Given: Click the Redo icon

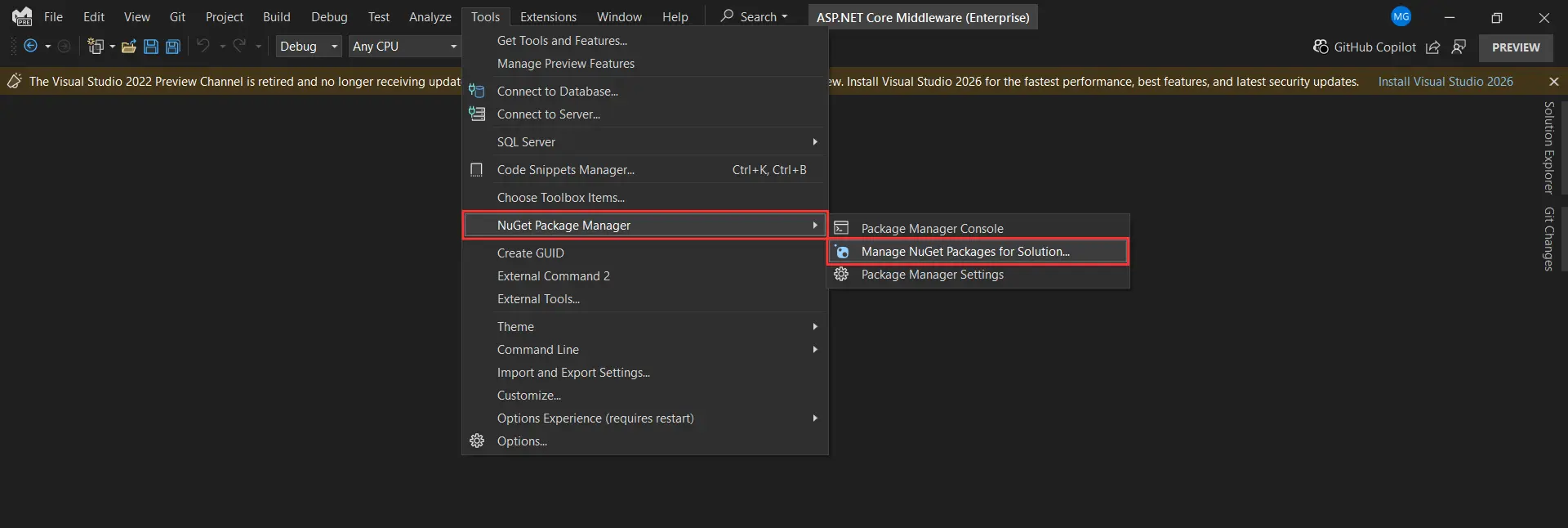Looking at the screenshot, I should click(x=239, y=46).
